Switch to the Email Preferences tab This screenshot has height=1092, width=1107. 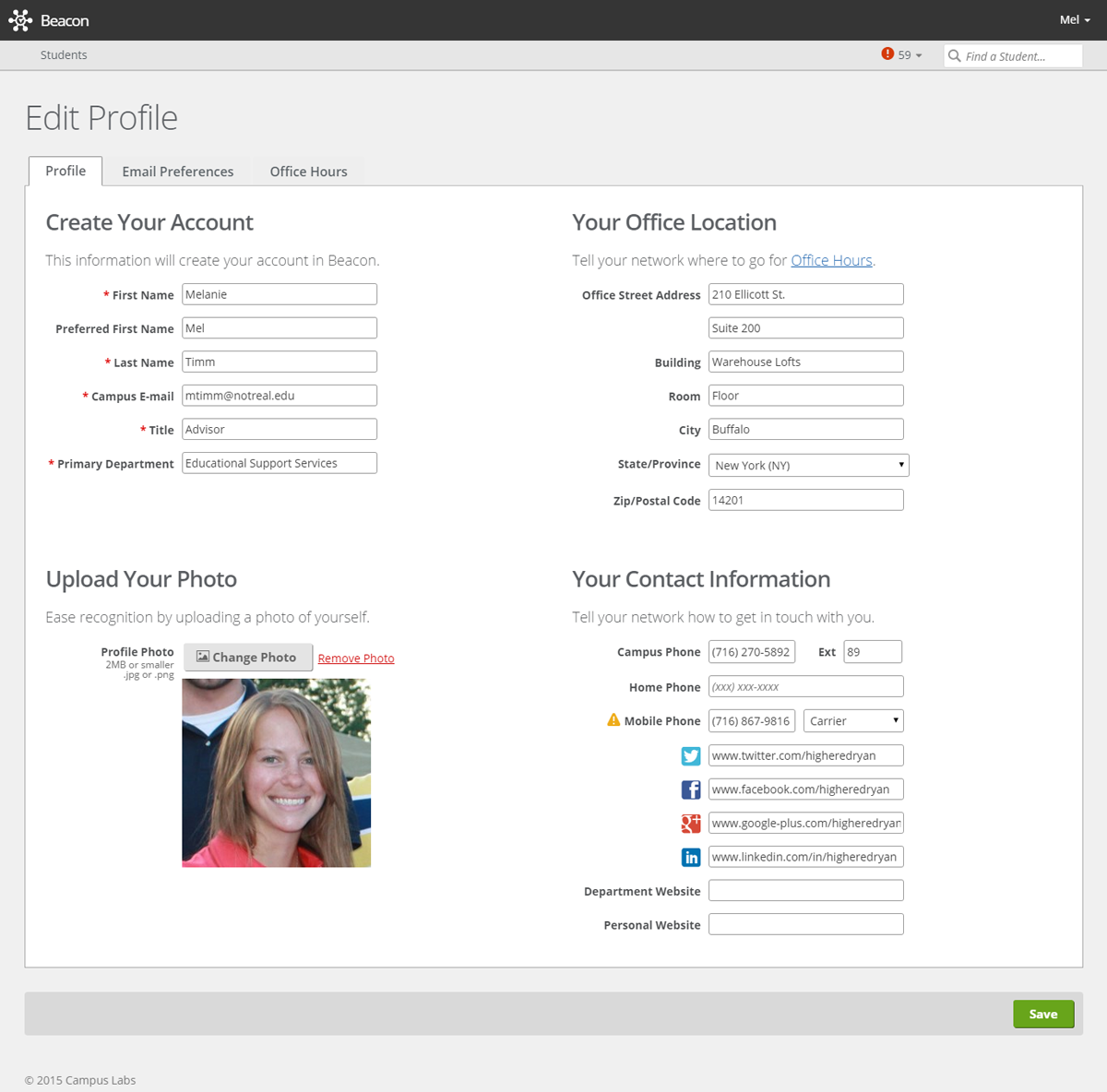(x=177, y=171)
